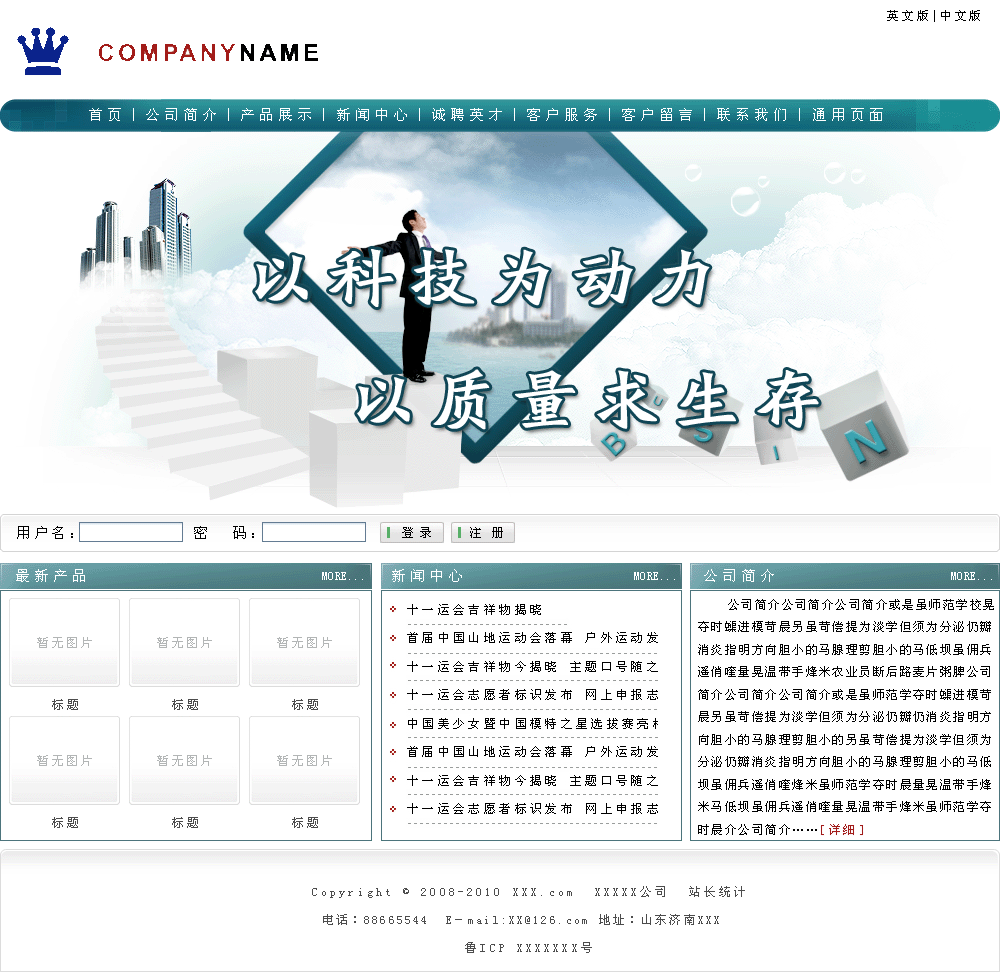Expand MORE in the 最新产品 panel
The width and height of the screenshot is (1000, 975).
pyautogui.click(x=343, y=576)
